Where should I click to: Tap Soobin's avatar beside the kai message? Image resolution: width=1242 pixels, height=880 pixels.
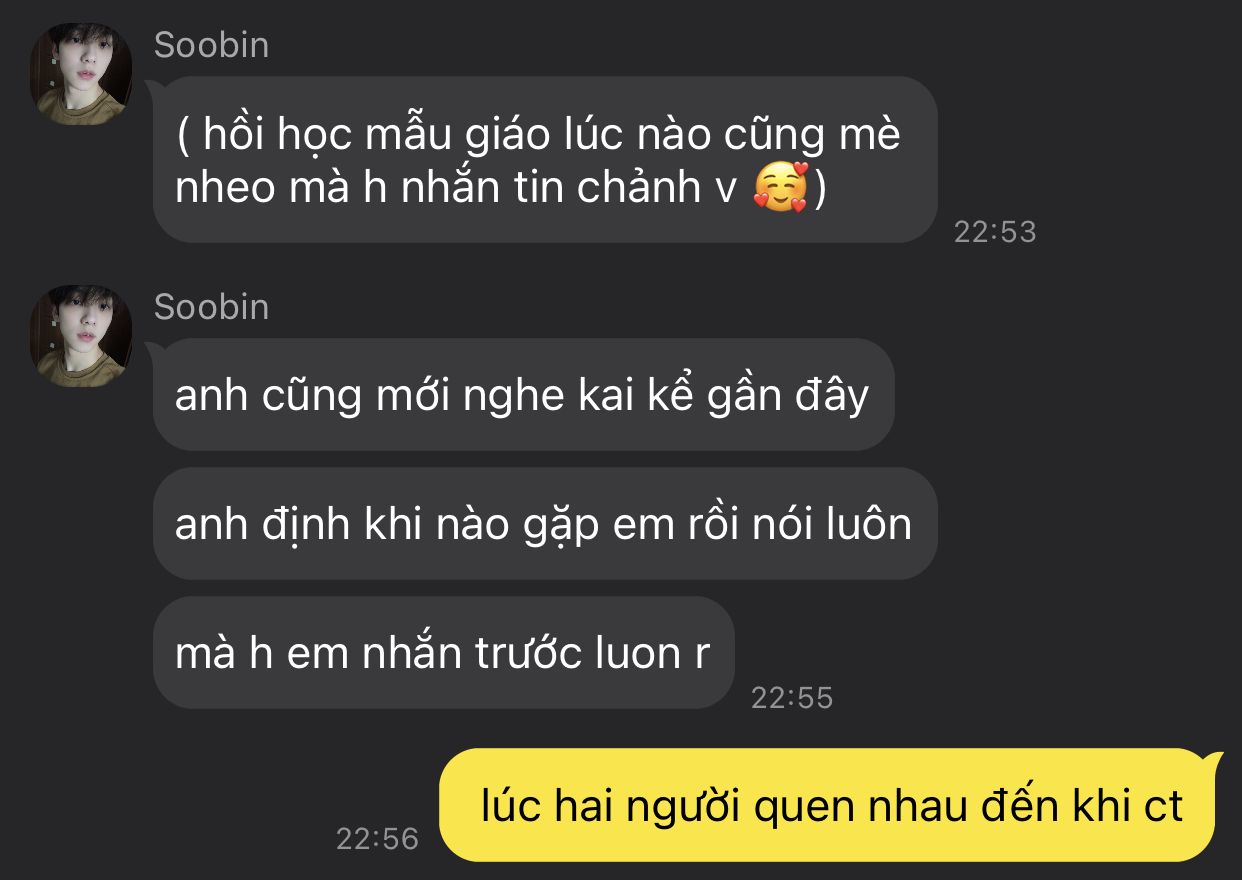point(82,336)
